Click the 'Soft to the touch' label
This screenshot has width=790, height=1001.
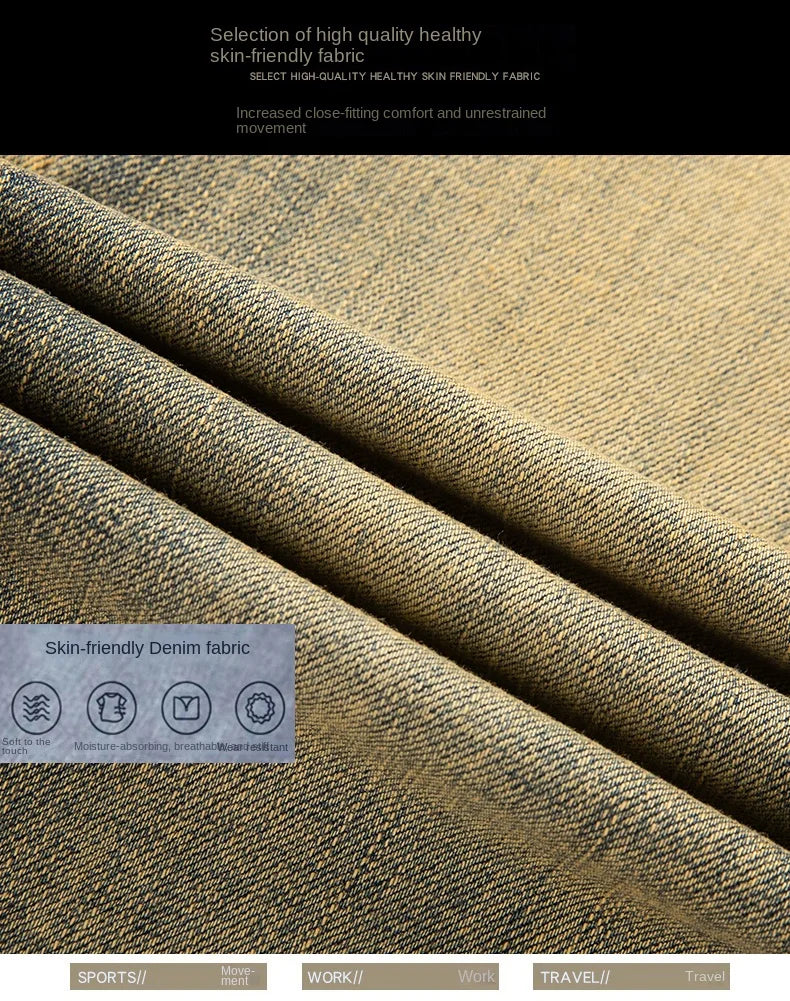[26, 746]
